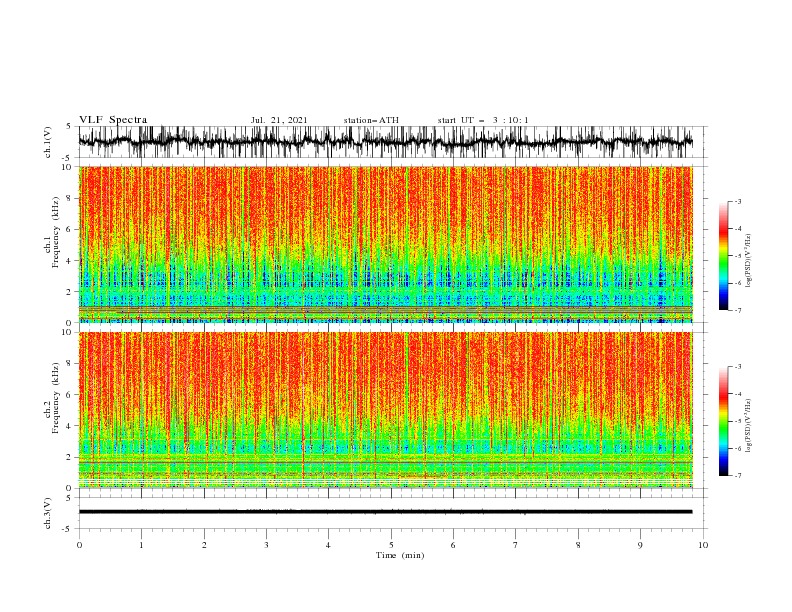Click the ch.1 frequency axis "2" tick label
The image size is (792, 612).
pos(69,292)
